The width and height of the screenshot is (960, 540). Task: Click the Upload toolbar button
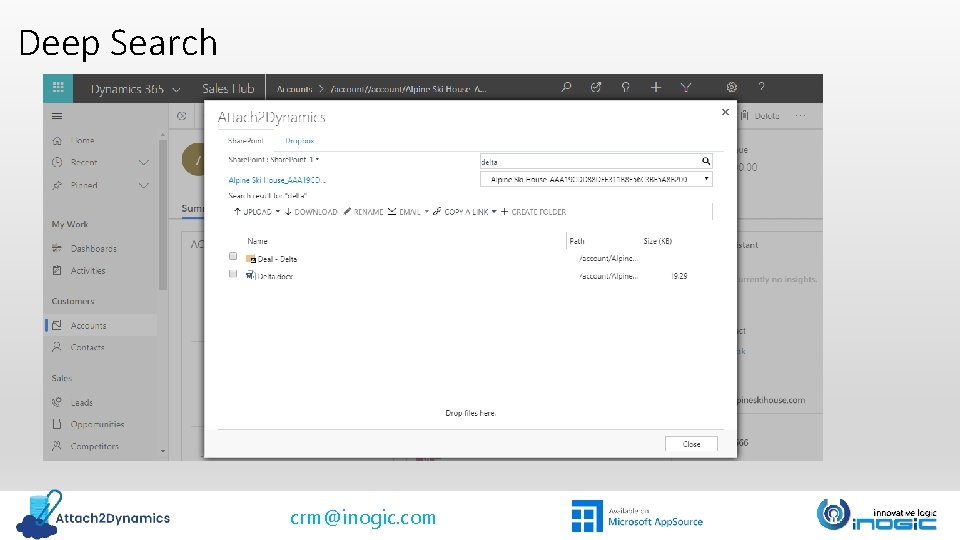click(252, 212)
